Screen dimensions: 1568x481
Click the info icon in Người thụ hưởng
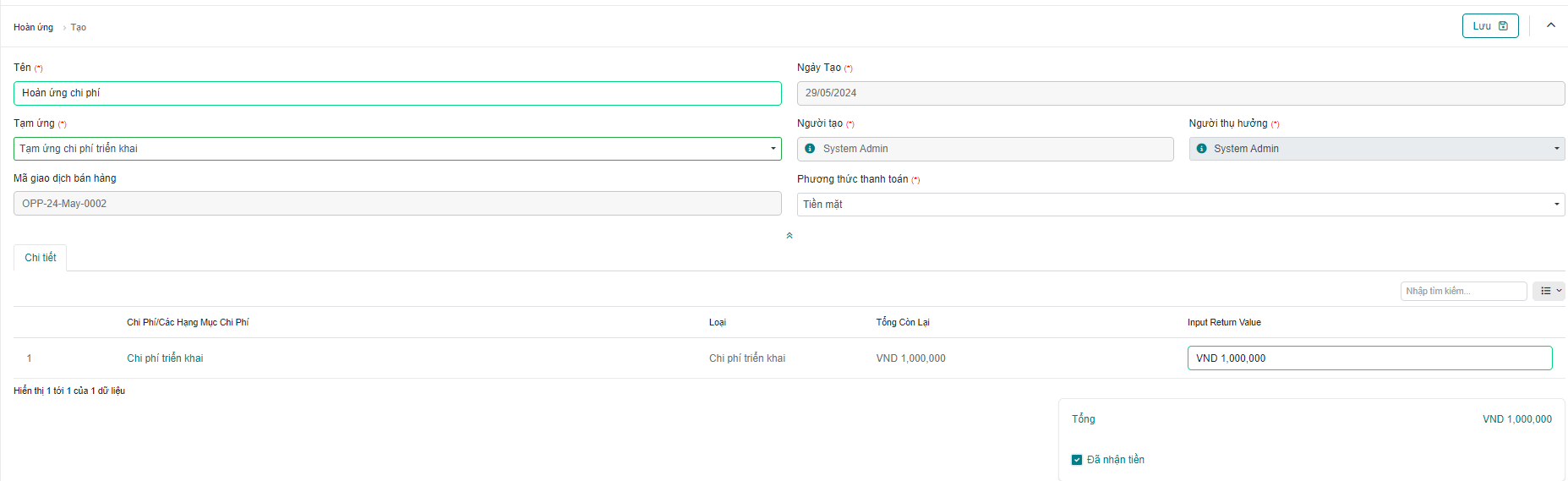(1201, 149)
